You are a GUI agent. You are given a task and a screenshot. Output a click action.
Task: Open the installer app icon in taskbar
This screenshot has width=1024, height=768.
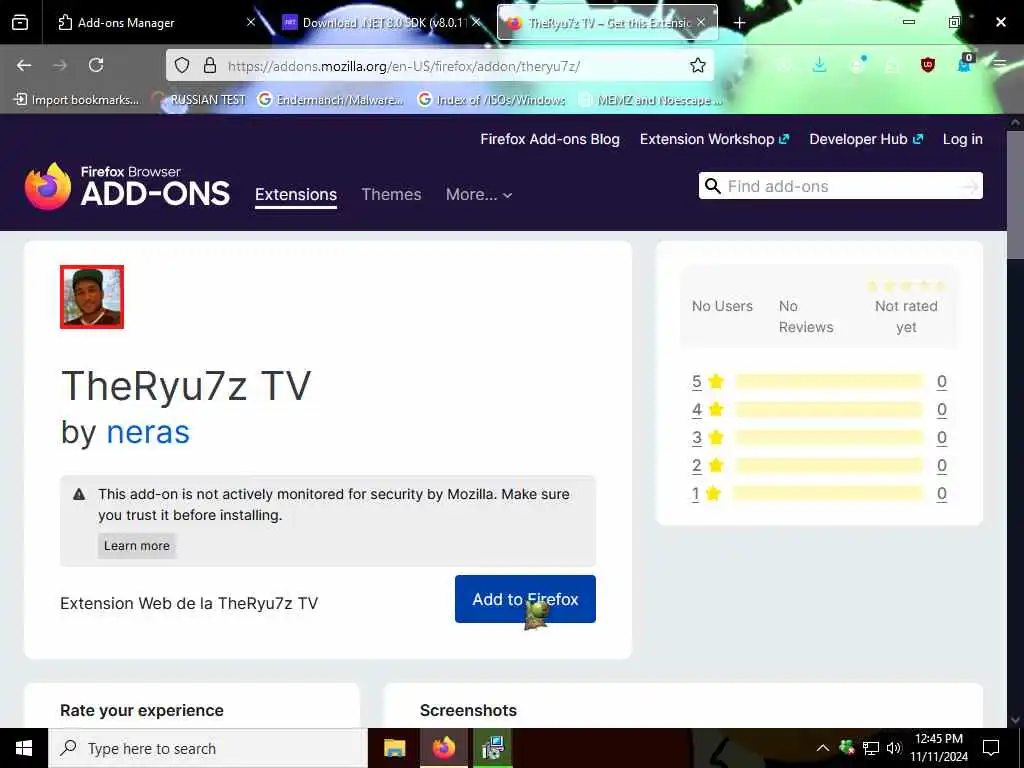[492, 748]
